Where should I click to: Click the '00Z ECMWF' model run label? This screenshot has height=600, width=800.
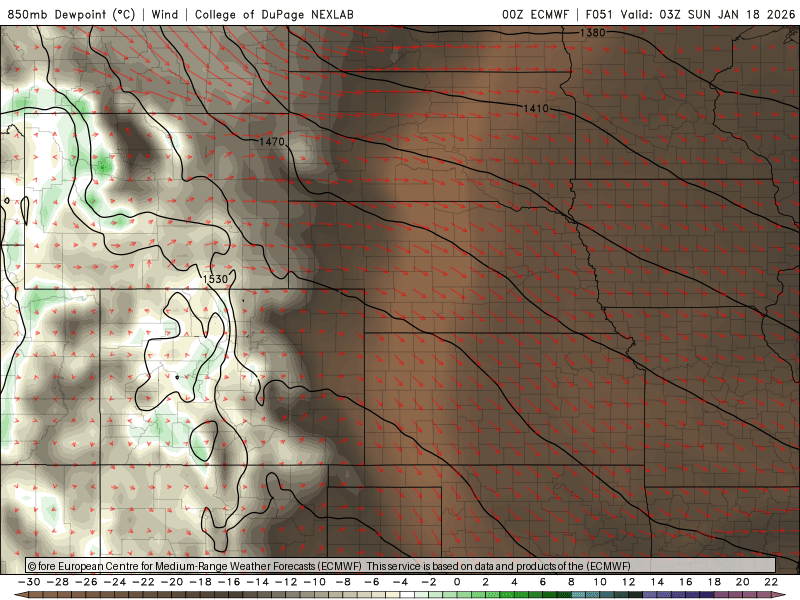pyautogui.click(x=535, y=14)
